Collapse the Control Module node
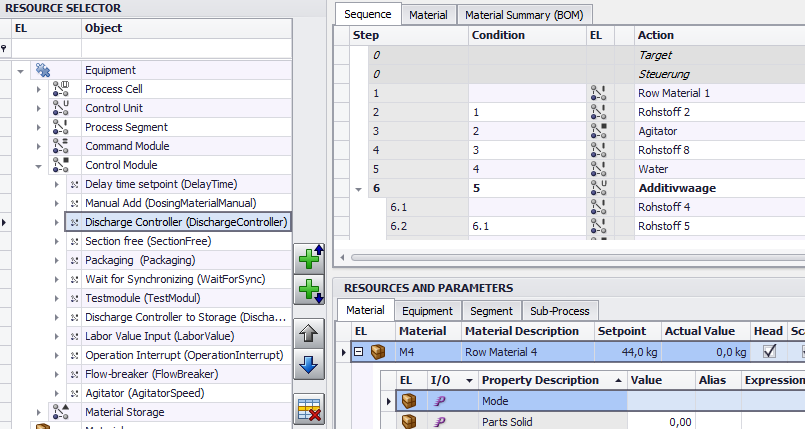 39,166
